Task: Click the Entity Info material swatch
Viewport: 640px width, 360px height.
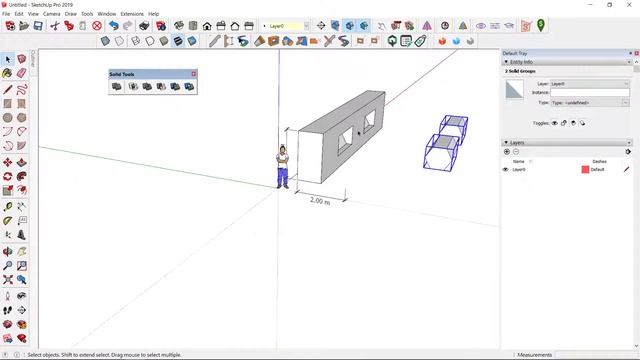Action: (514, 89)
